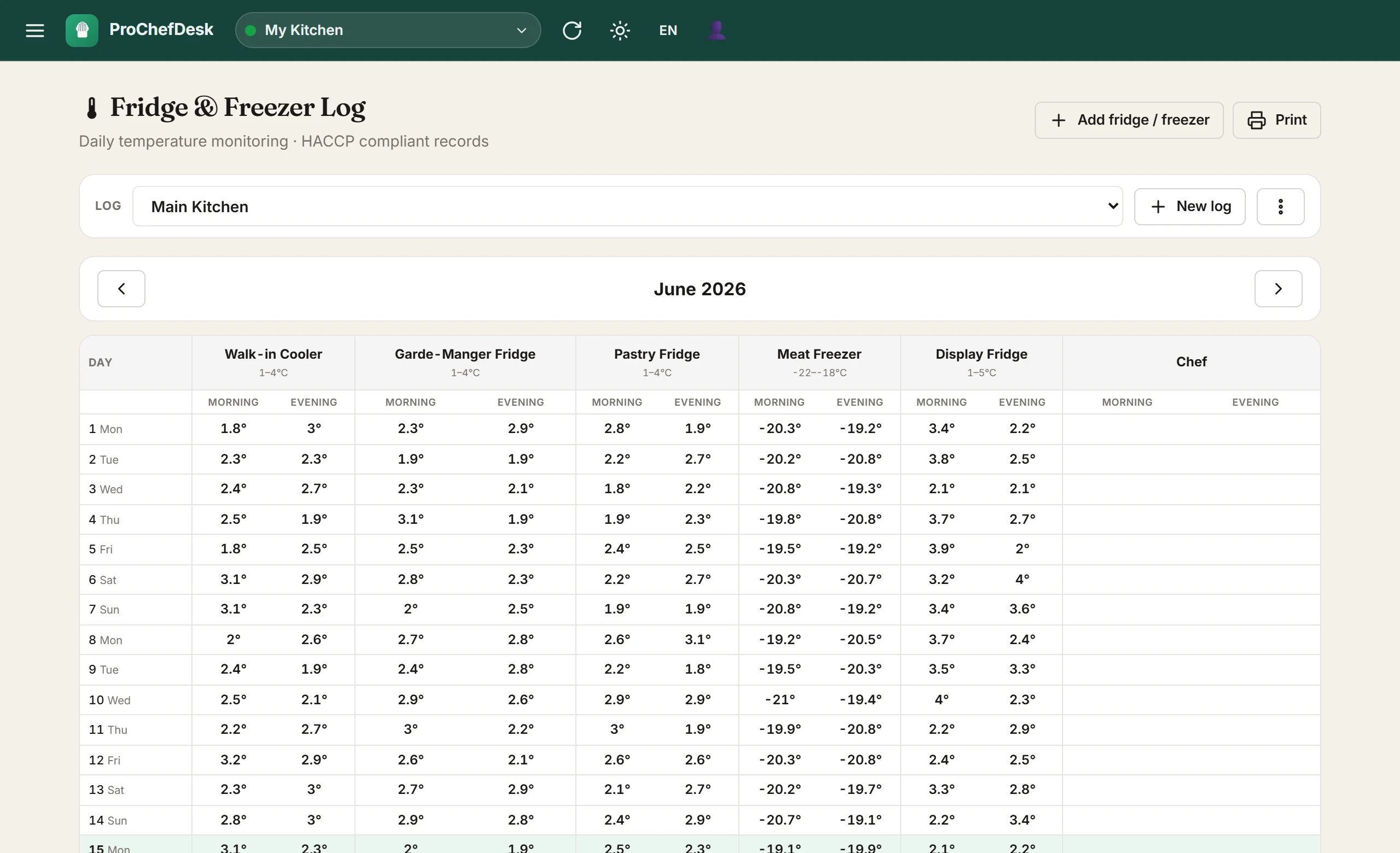Click the Walk-in Cooler column header

tap(273, 362)
